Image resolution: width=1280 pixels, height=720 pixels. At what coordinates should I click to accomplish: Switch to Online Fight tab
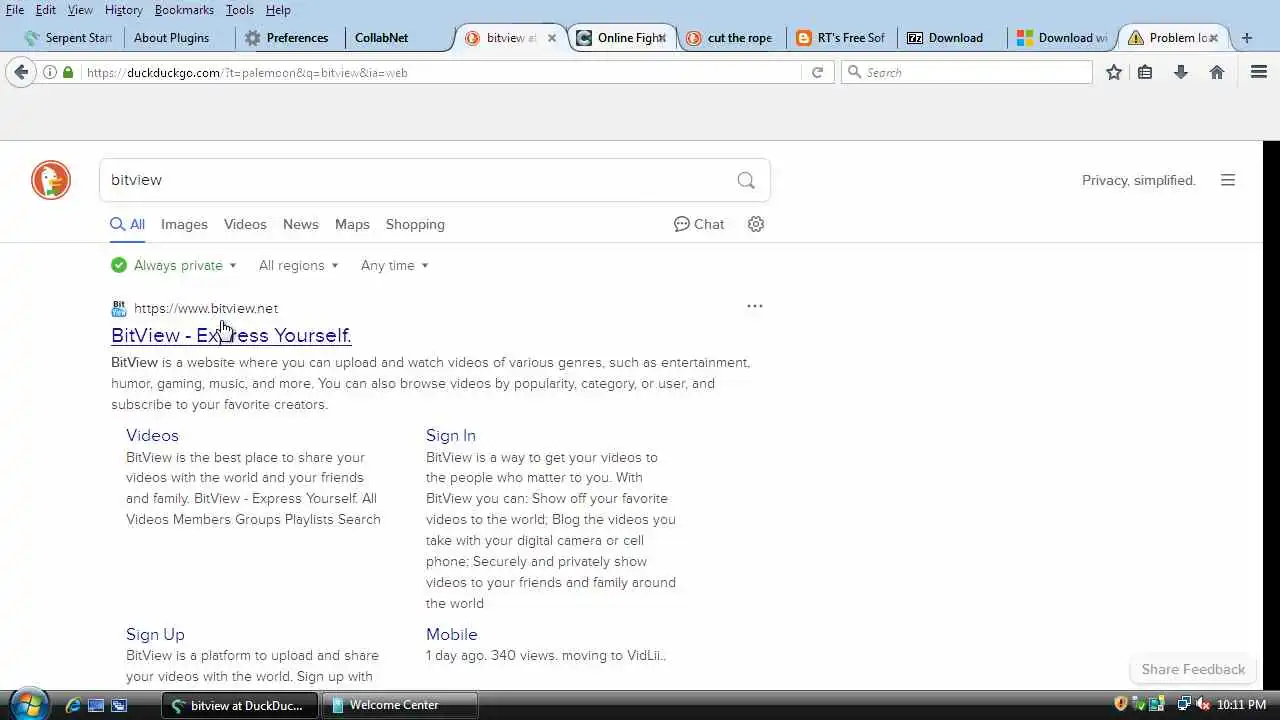coord(623,38)
